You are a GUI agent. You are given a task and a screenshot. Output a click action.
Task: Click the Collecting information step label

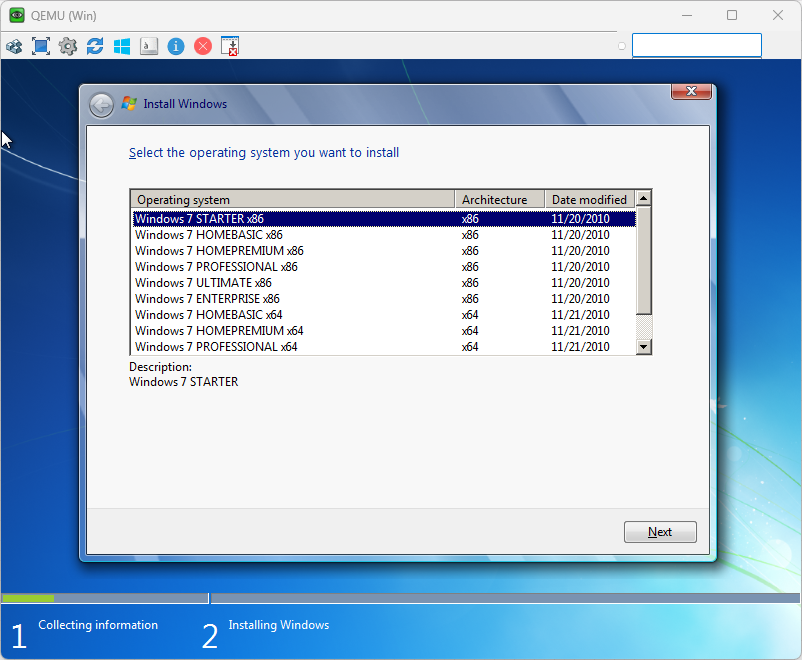[x=98, y=625]
